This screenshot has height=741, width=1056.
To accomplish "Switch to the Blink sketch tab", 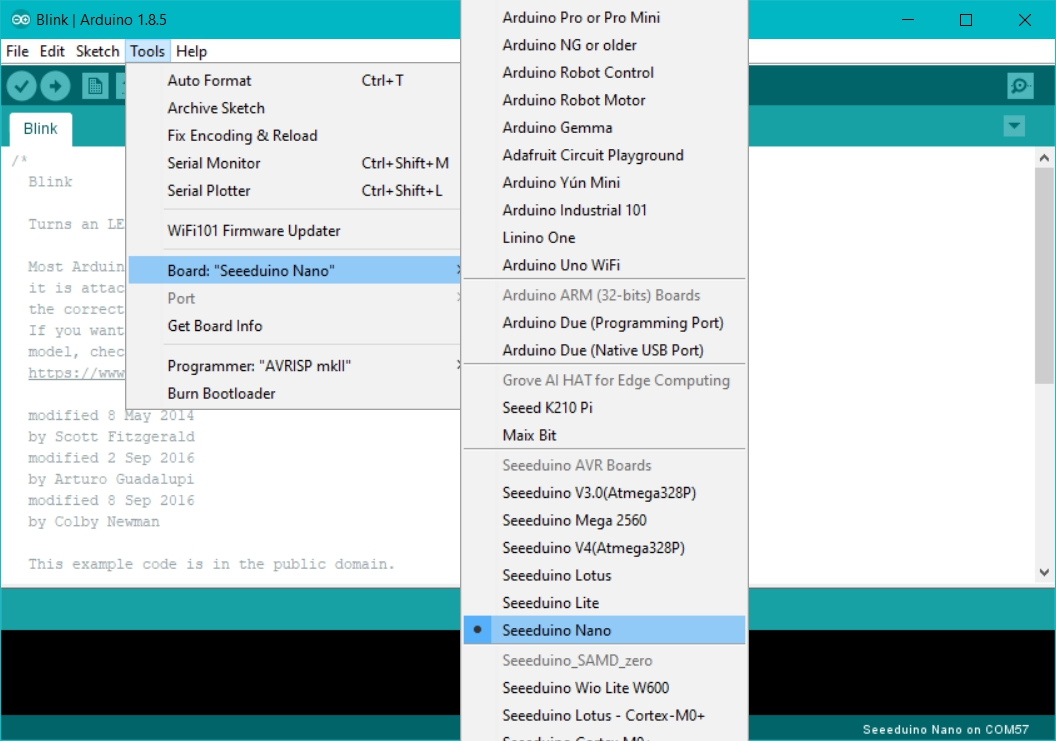I will (41, 128).
